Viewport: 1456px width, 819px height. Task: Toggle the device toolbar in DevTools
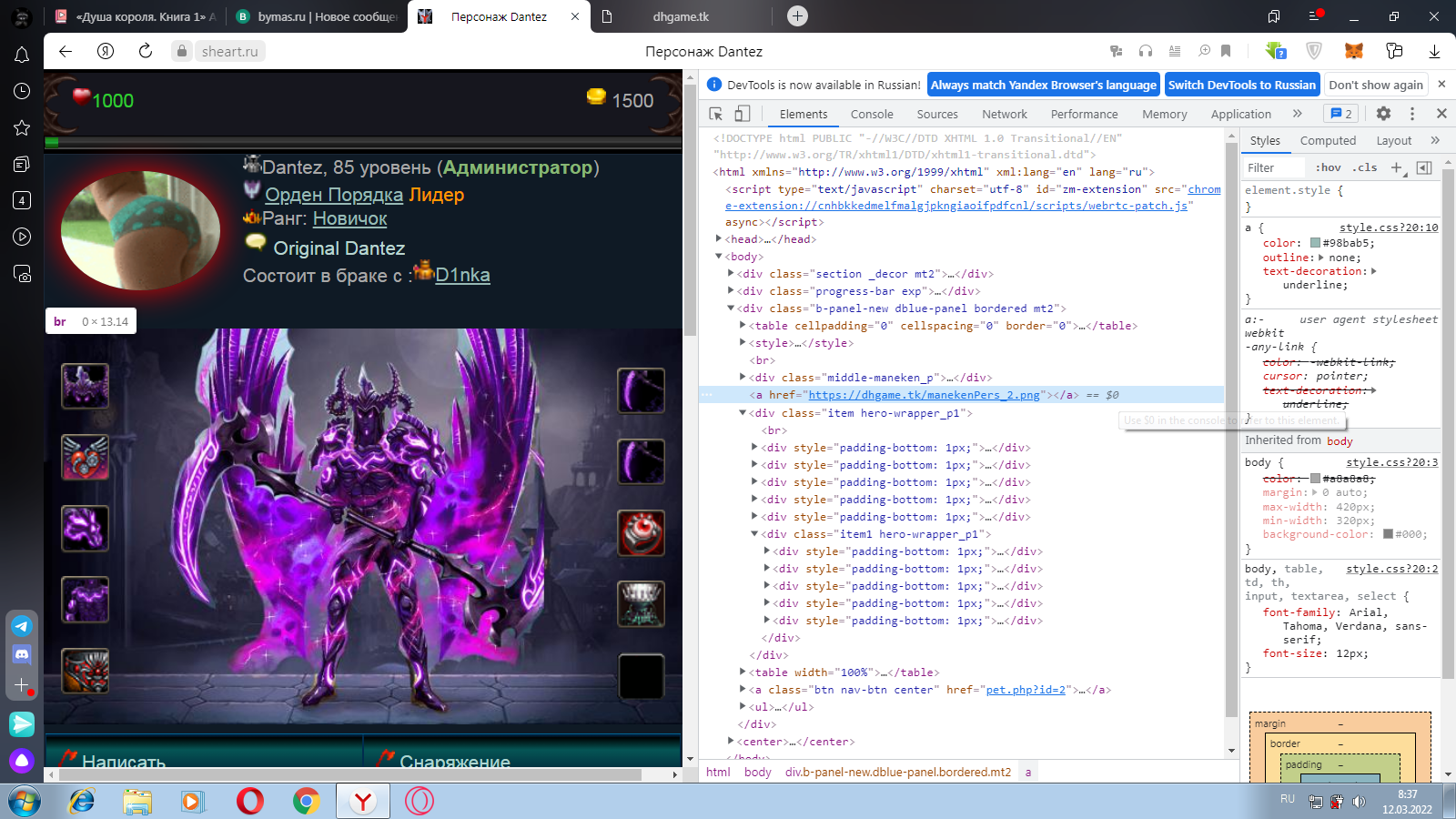coord(743,114)
